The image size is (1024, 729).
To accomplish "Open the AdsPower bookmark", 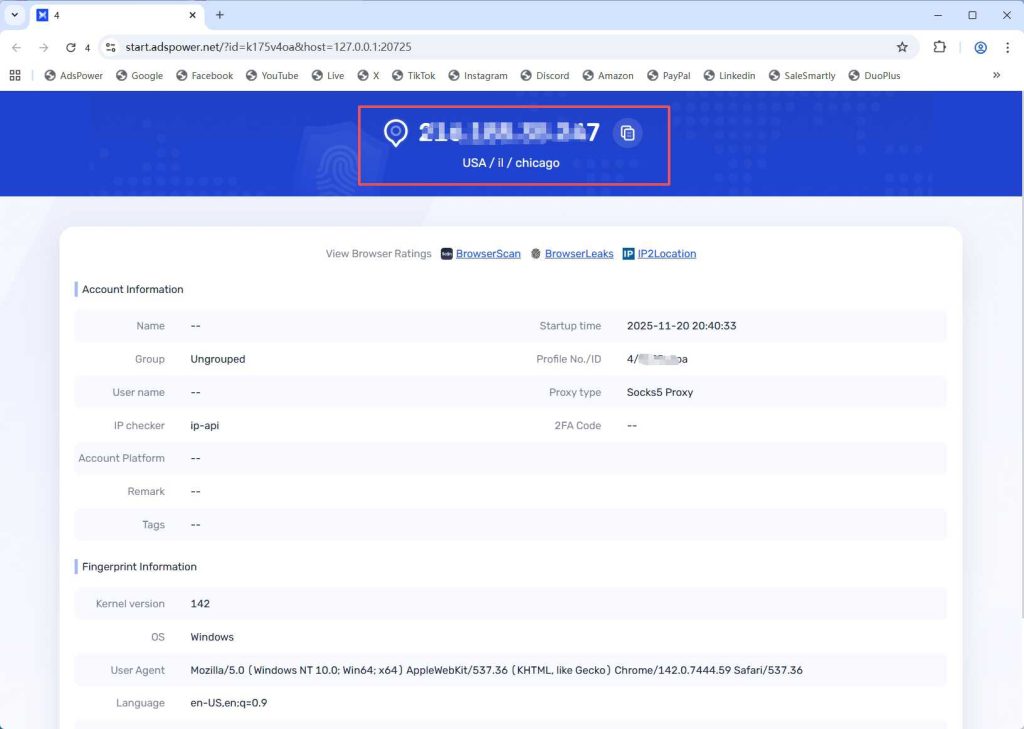I will [74, 75].
